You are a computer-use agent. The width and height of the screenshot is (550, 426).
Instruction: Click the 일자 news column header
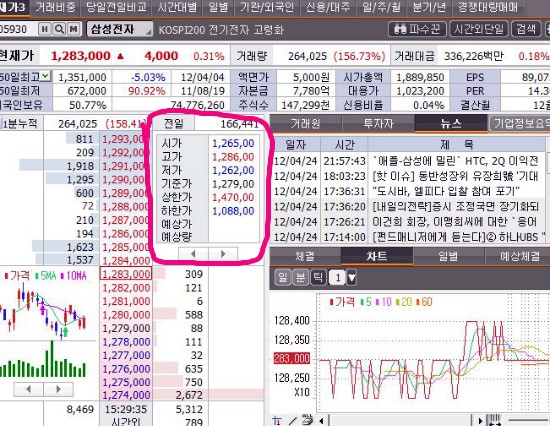click(295, 144)
